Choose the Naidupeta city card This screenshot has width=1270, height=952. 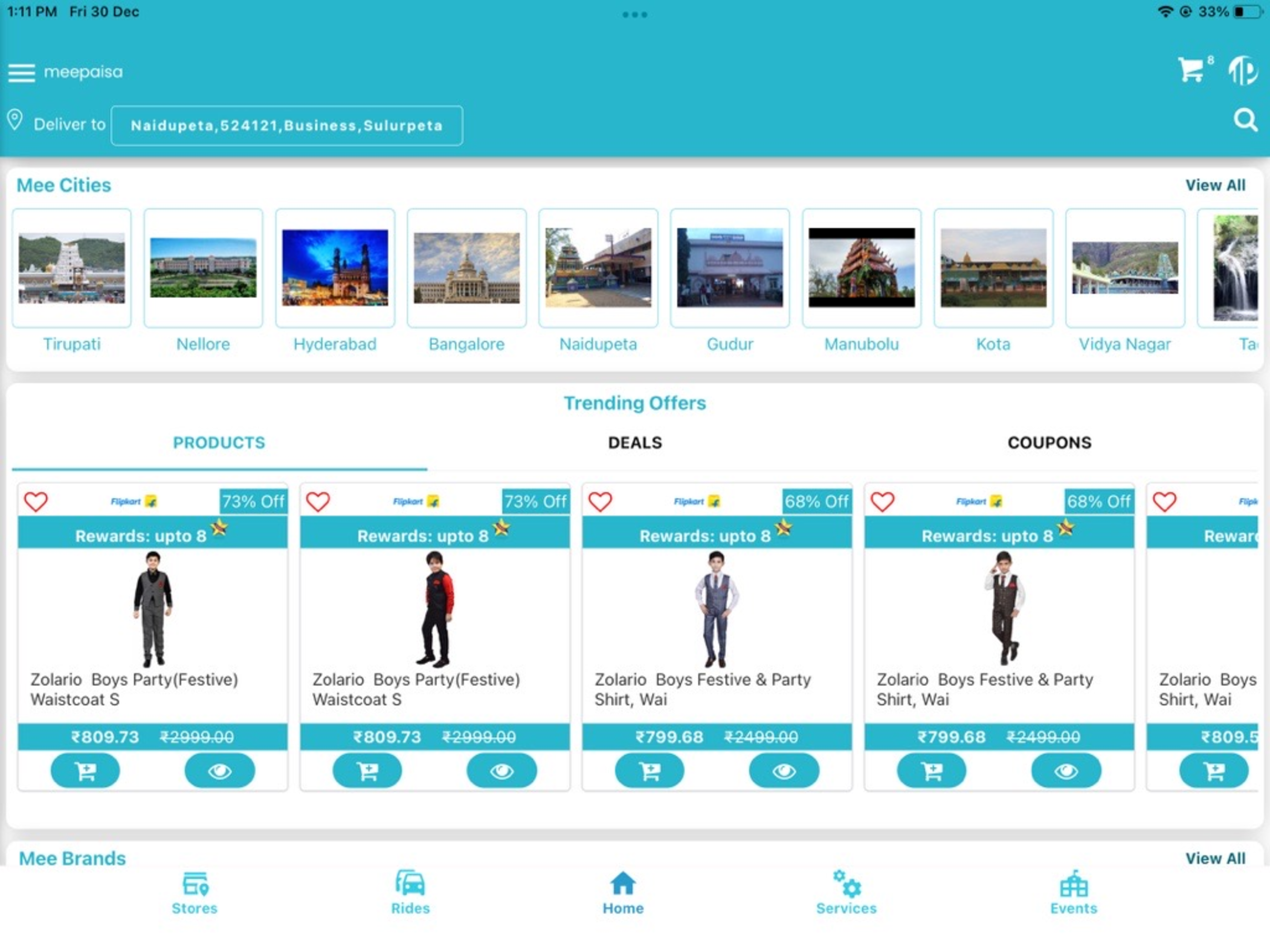pos(598,268)
